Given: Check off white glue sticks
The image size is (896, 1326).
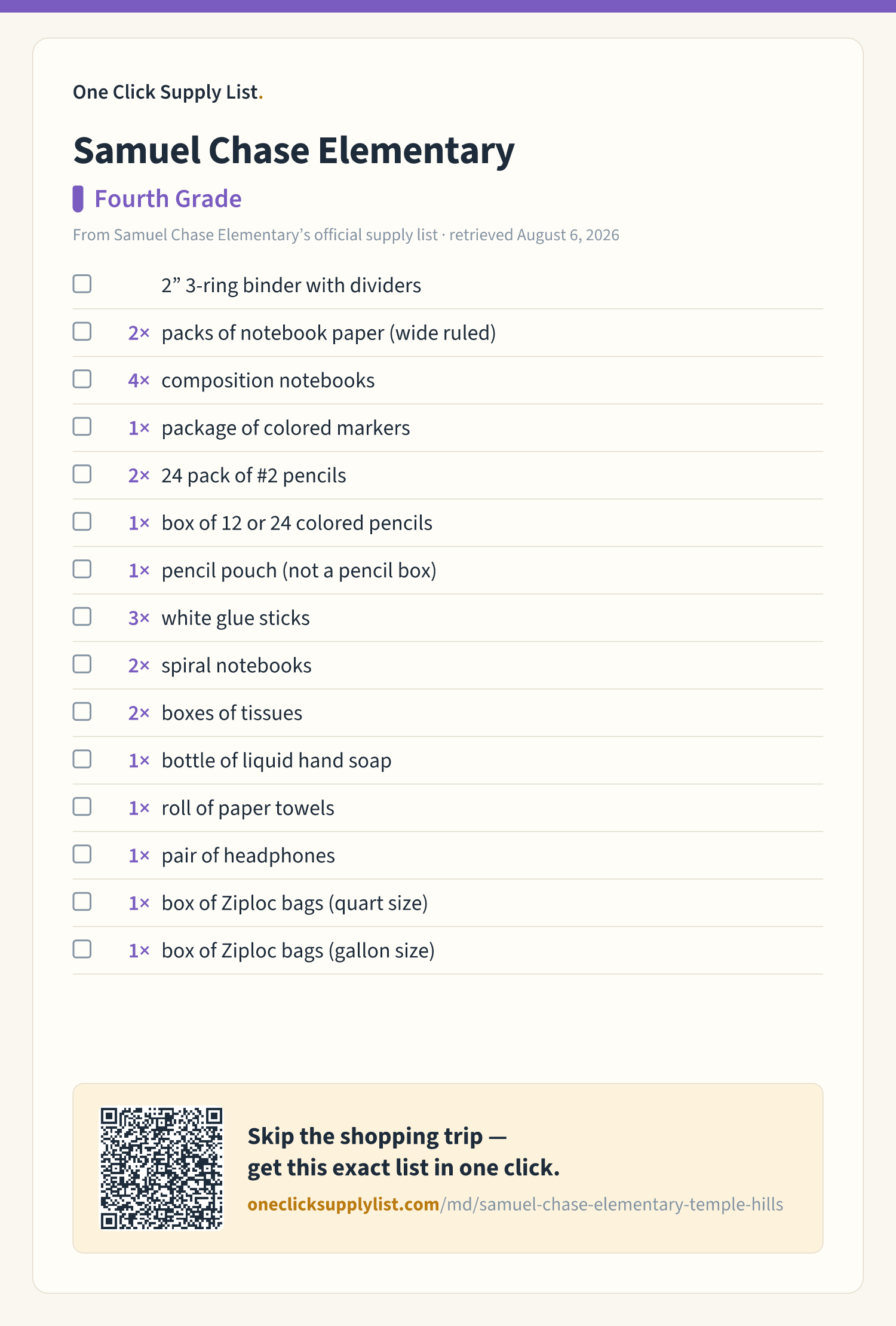Looking at the screenshot, I should 82,617.
